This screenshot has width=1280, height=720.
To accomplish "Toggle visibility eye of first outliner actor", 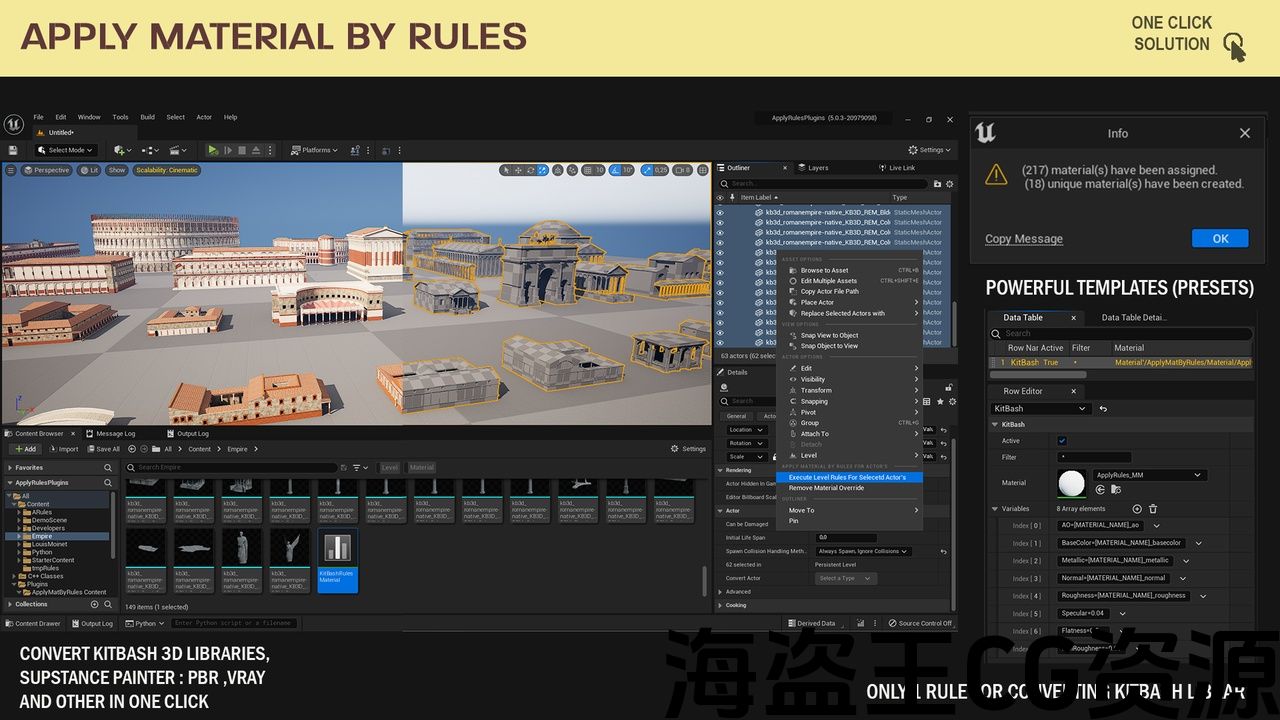I will tap(719, 212).
